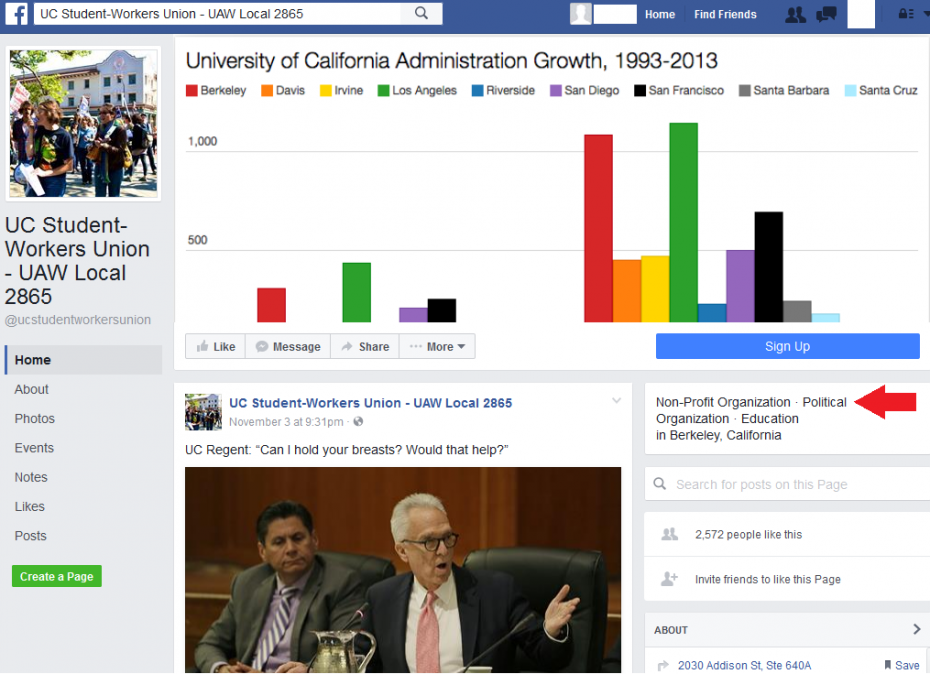Click Find Friends in the top bar

[x=725, y=14]
